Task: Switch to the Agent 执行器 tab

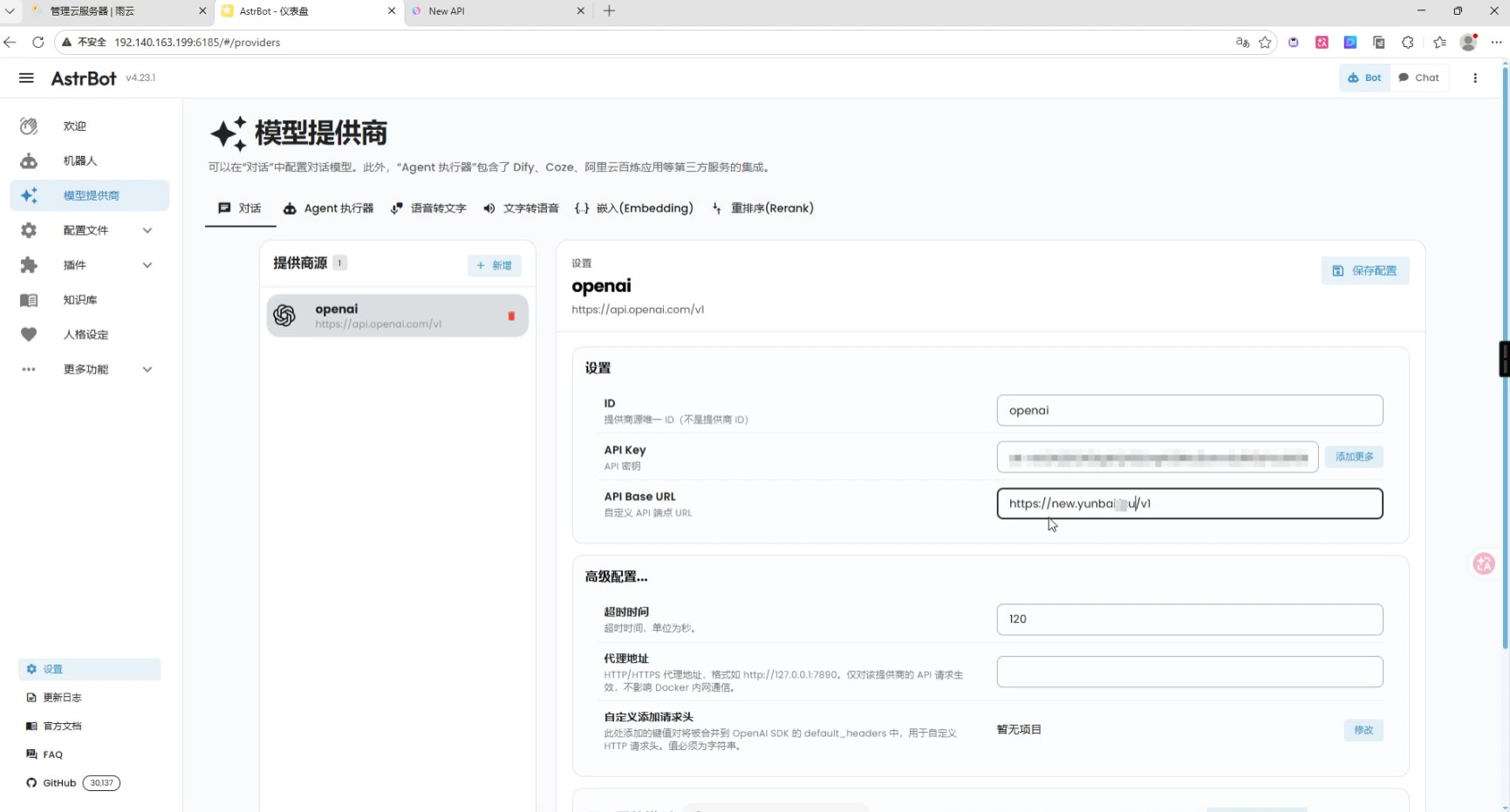Action: pos(328,208)
